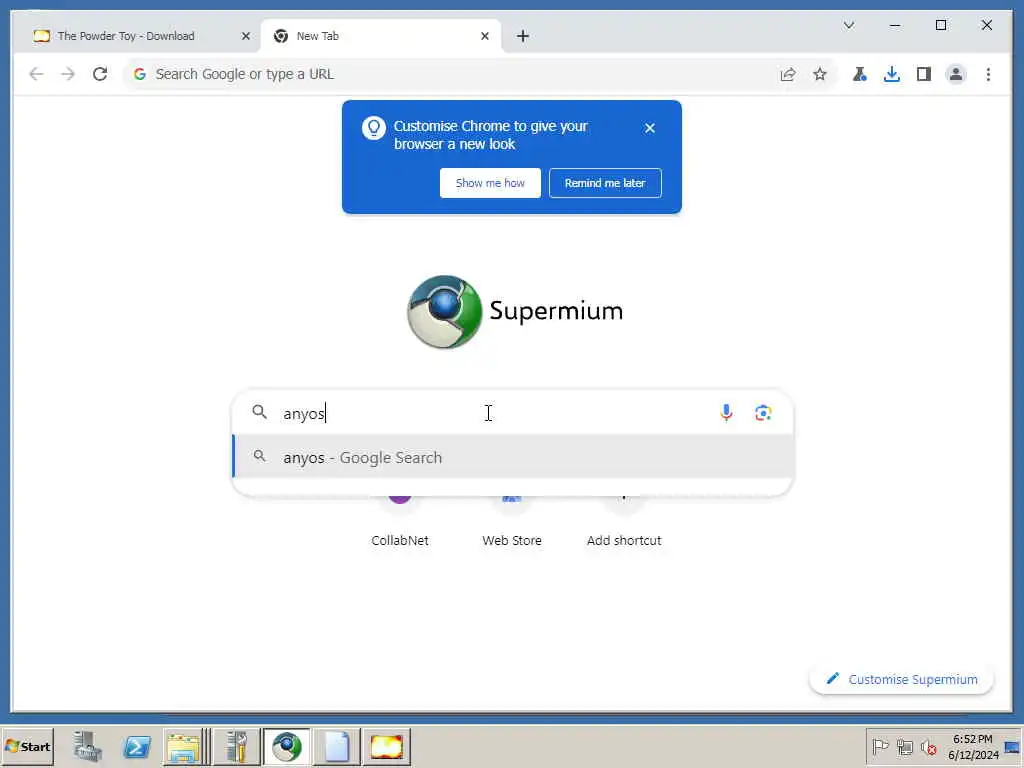The height and width of the screenshot is (768, 1024).
Task: Open the tools taskbar icon
Action: [x=236, y=746]
